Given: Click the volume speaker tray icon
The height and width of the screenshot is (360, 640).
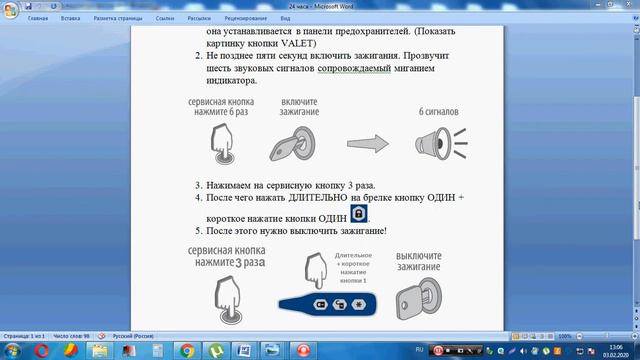Looking at the screenshot, I should [524, 351].
